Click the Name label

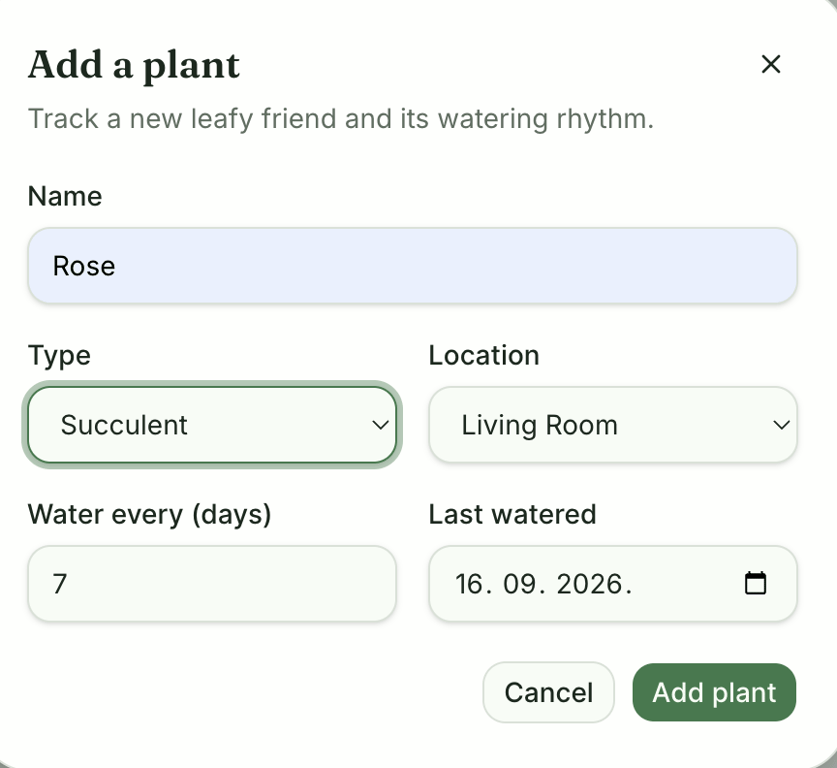coord(65,196)
